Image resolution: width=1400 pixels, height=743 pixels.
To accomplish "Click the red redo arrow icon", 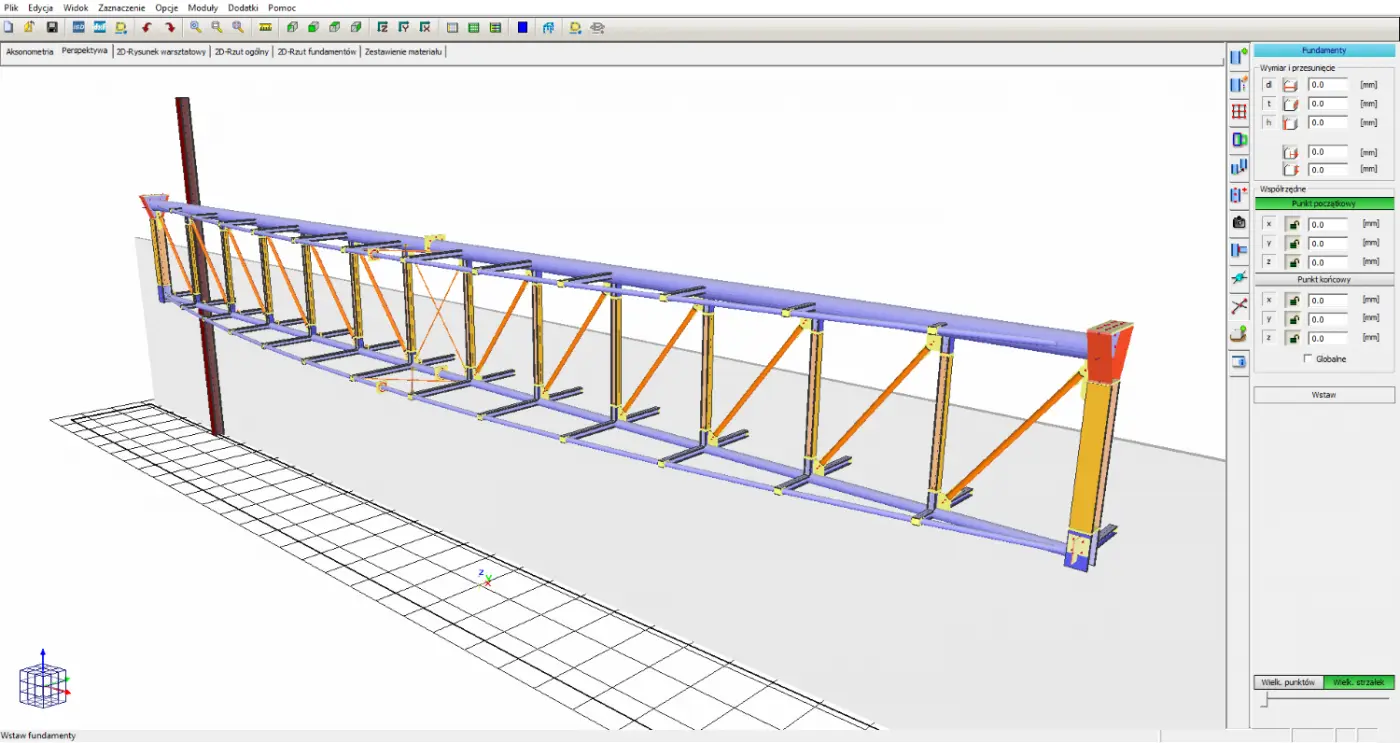I will (x=170, y=27).
